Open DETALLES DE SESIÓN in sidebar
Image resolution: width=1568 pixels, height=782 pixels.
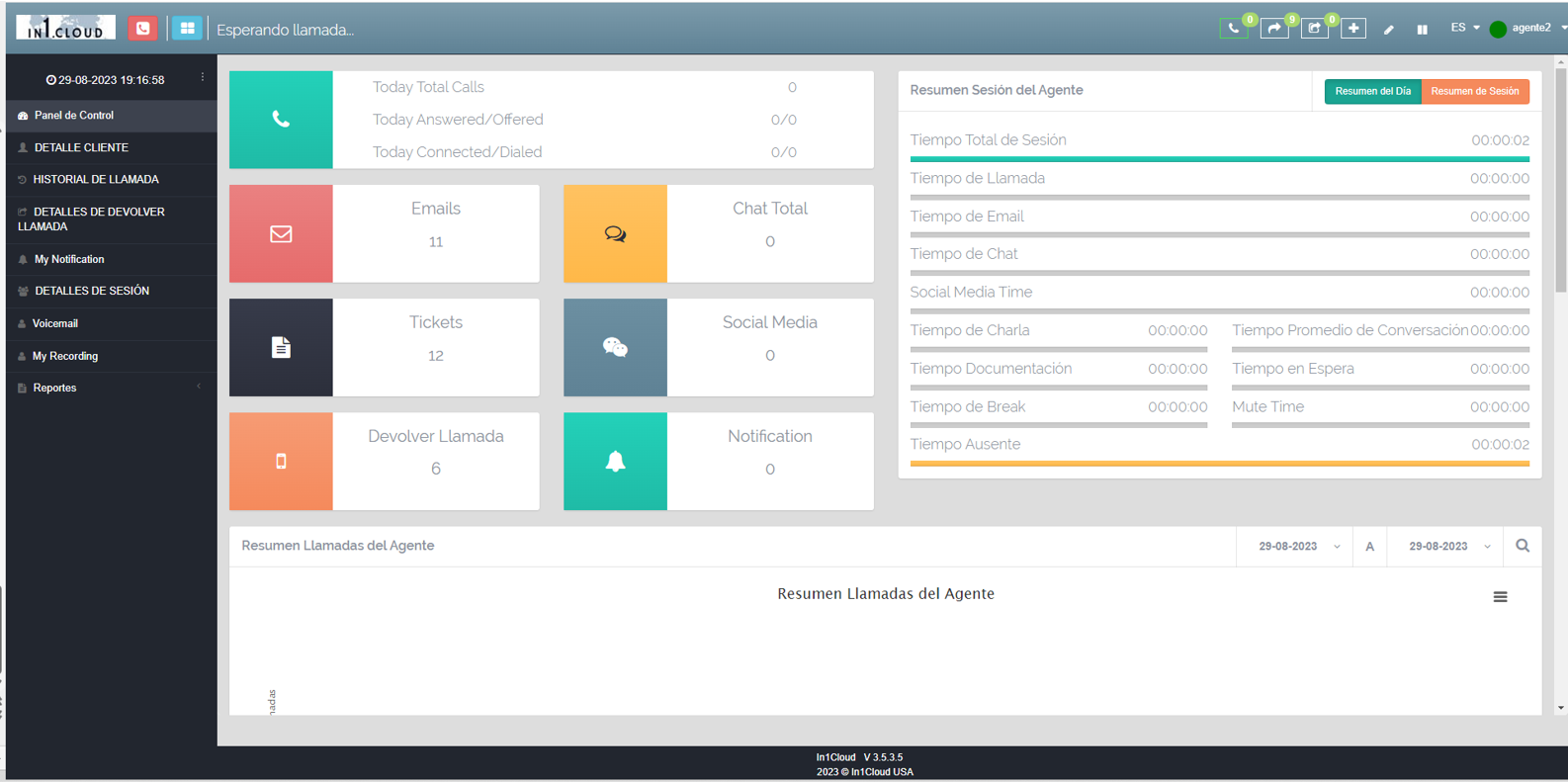tap(111, 291)
